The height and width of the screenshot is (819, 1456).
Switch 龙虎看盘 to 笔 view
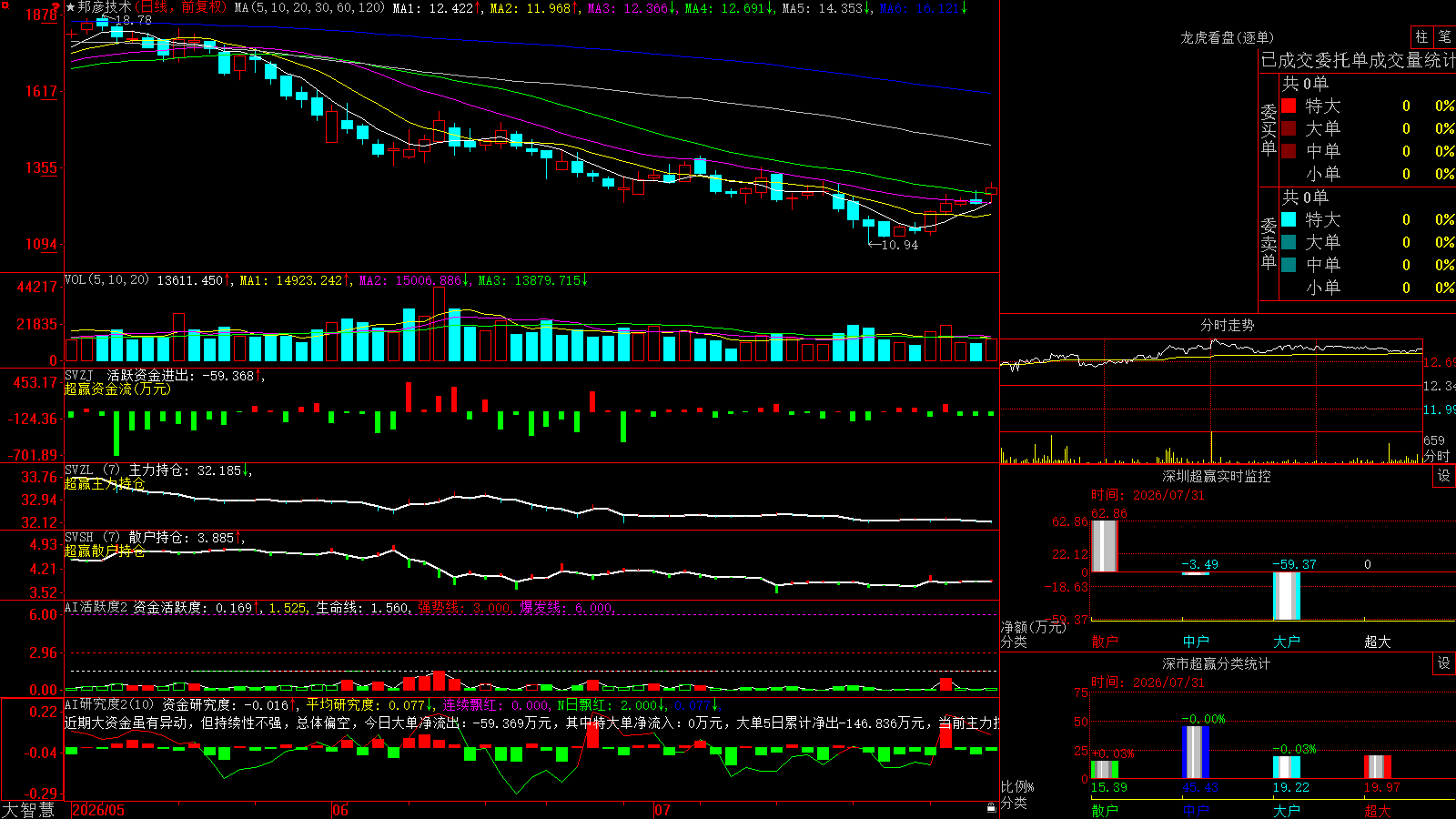[x=1444, y=36]
